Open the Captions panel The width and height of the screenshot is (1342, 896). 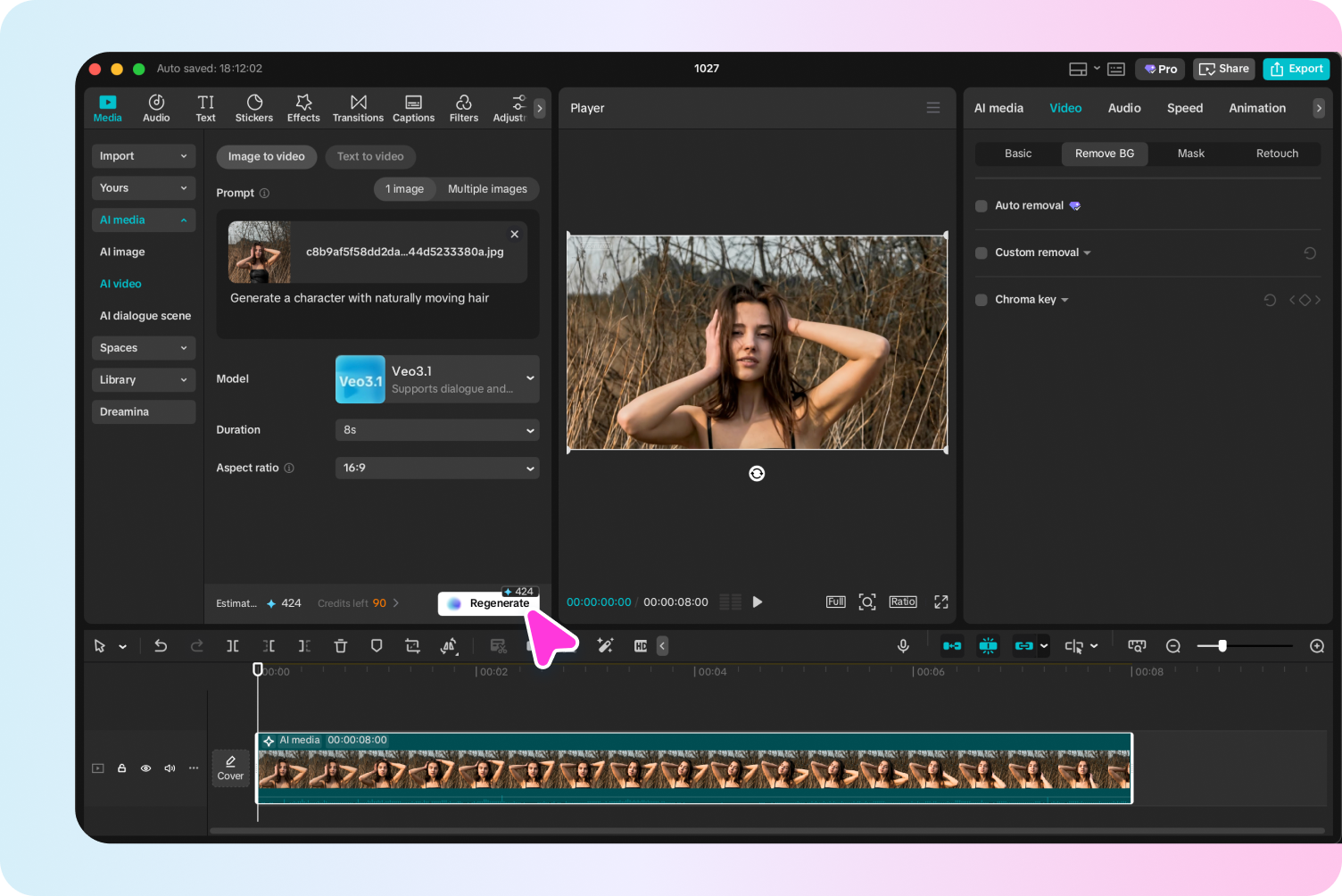(x=413, y=107)
